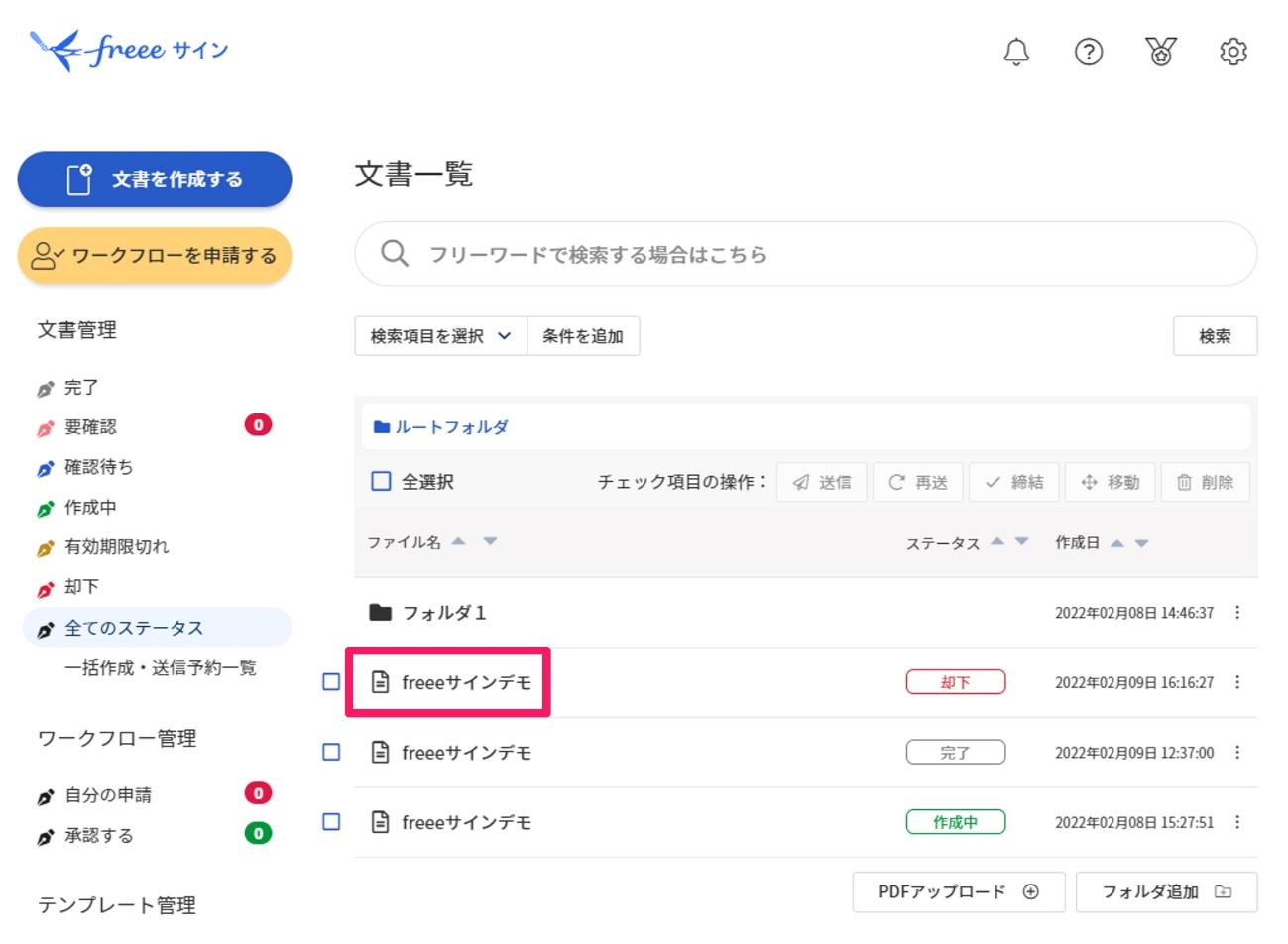Select 要確認 in the sidebar

pos(90,427)
